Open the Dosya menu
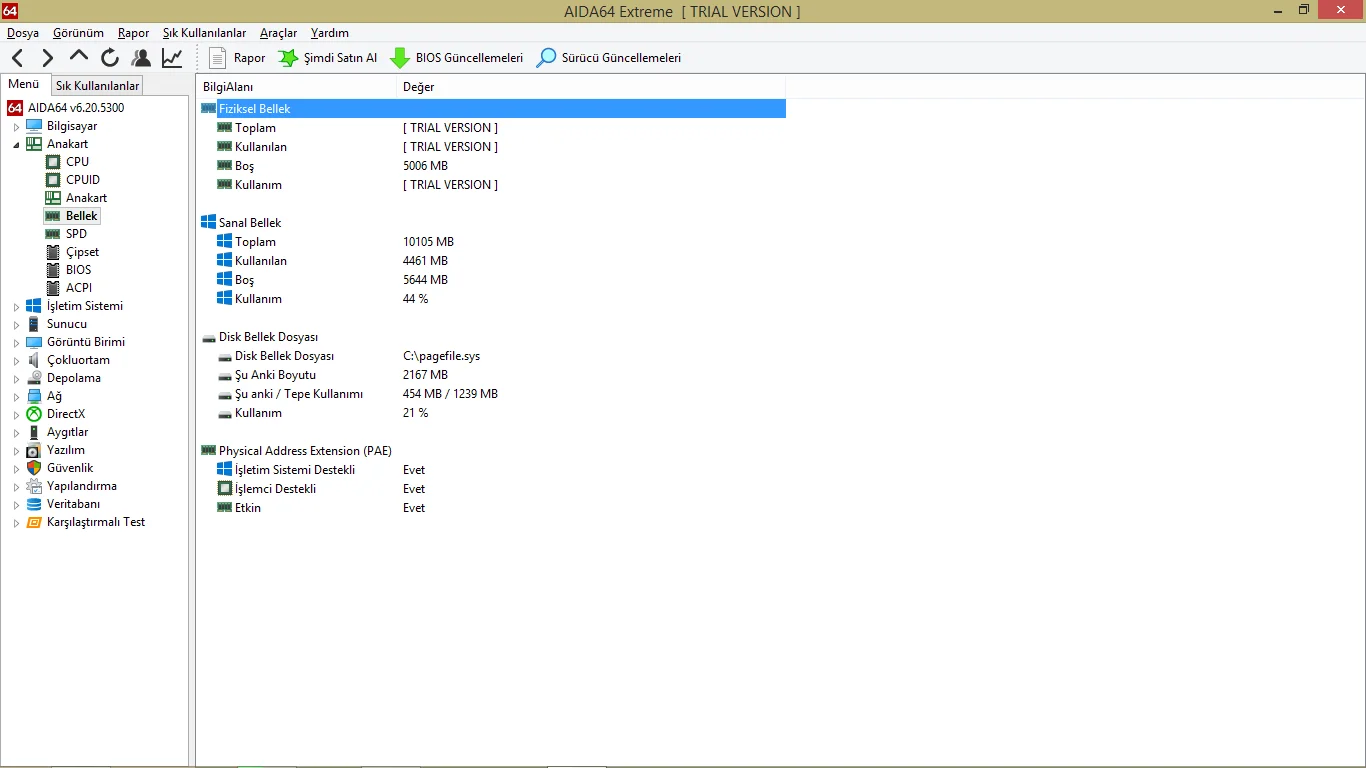 click(23, 33)
